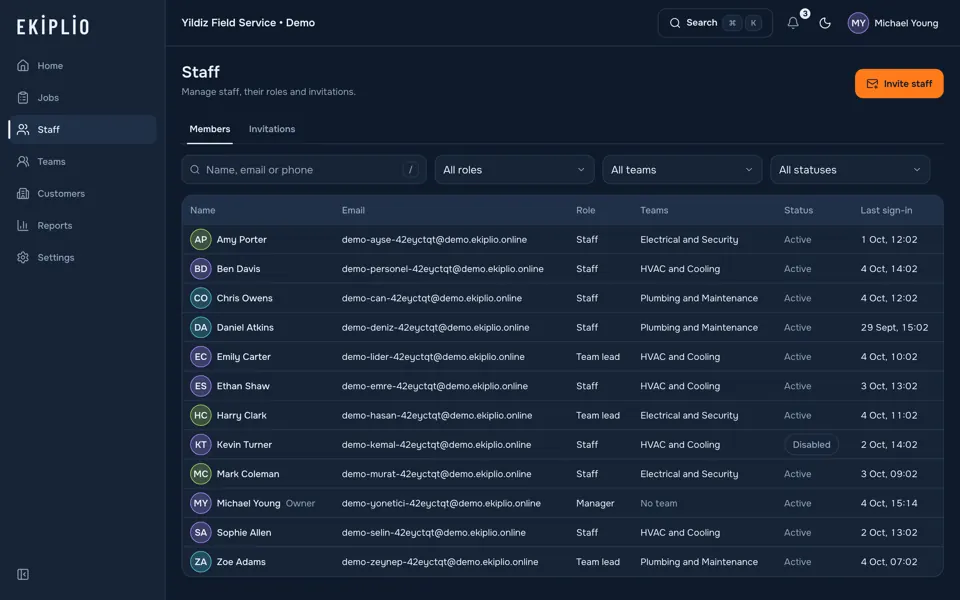Viewport: 960px width, 600px height.
Task: Click the MY user avatar in header
Action: click(858, 23)
